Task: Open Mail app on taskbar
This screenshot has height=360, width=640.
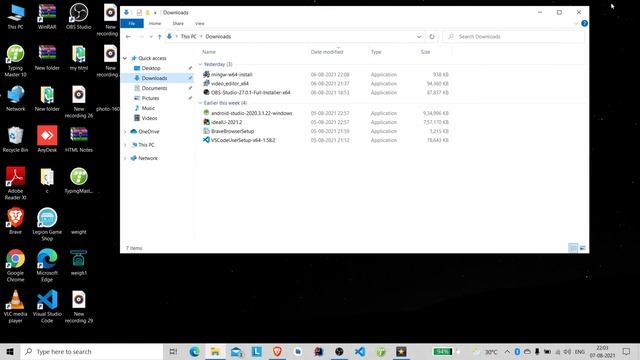Action: [236, 351]
